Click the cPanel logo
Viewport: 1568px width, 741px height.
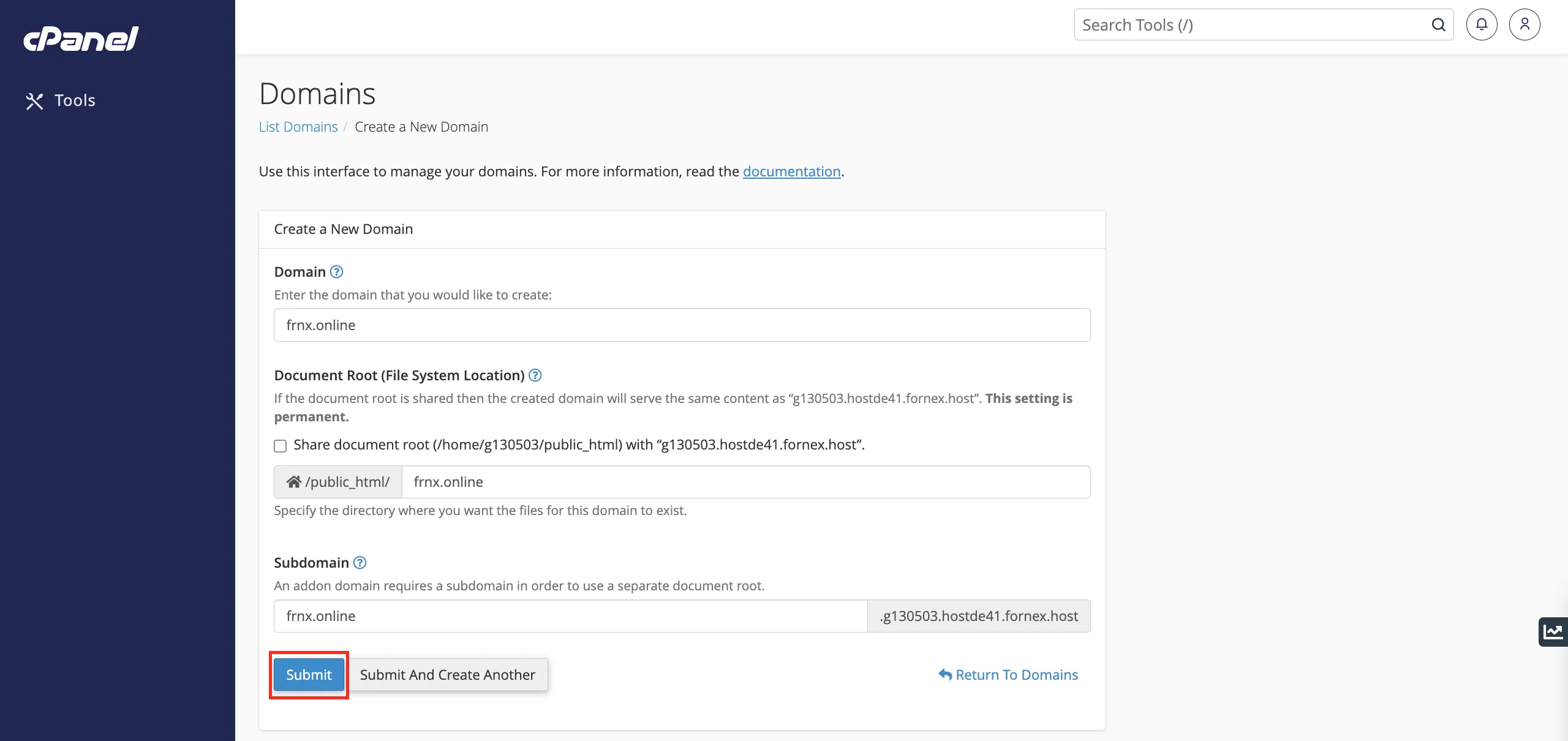pos(81,39)
